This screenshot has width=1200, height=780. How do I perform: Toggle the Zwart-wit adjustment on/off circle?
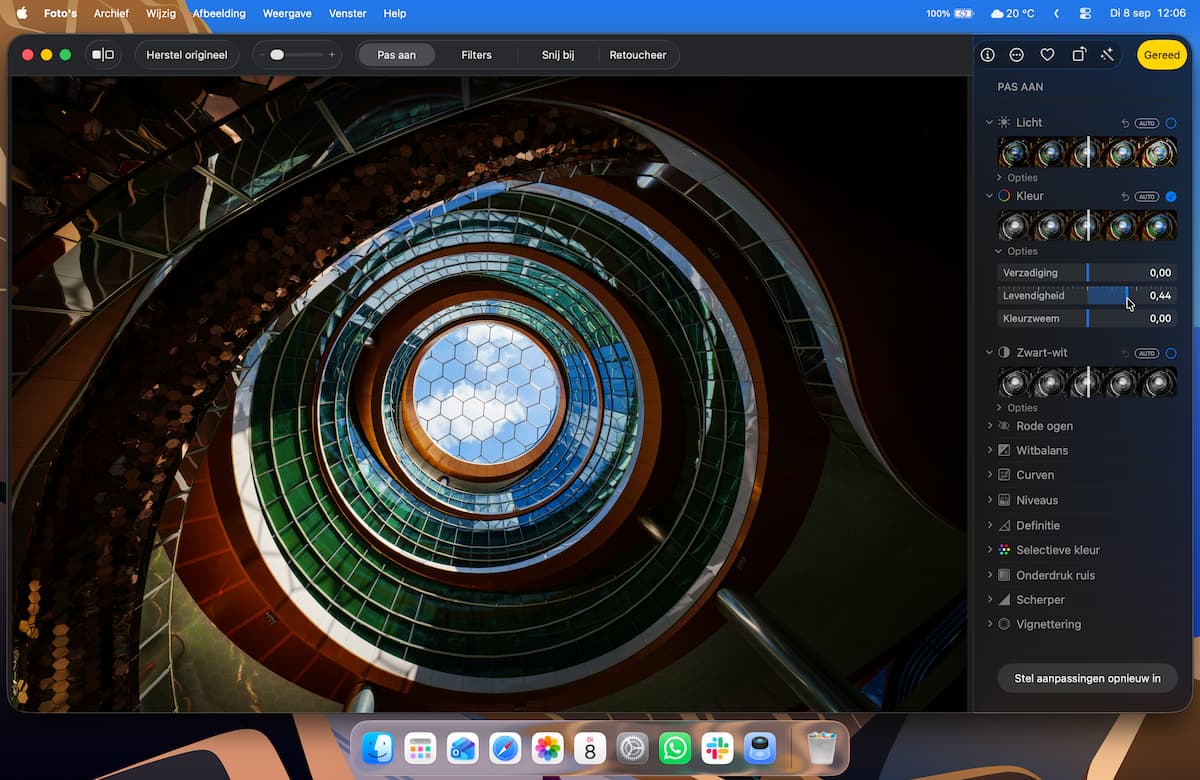click(1171, 353)
